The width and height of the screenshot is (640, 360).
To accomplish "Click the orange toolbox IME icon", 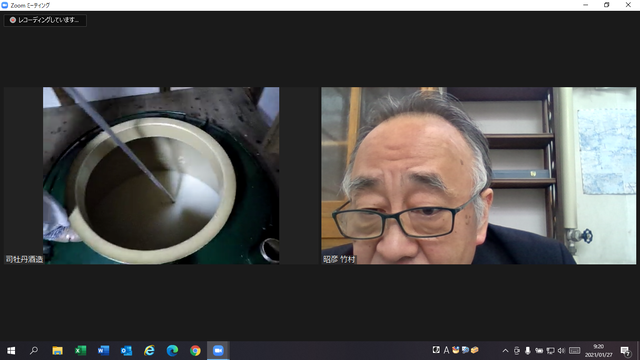I will (x=474, y=350).
